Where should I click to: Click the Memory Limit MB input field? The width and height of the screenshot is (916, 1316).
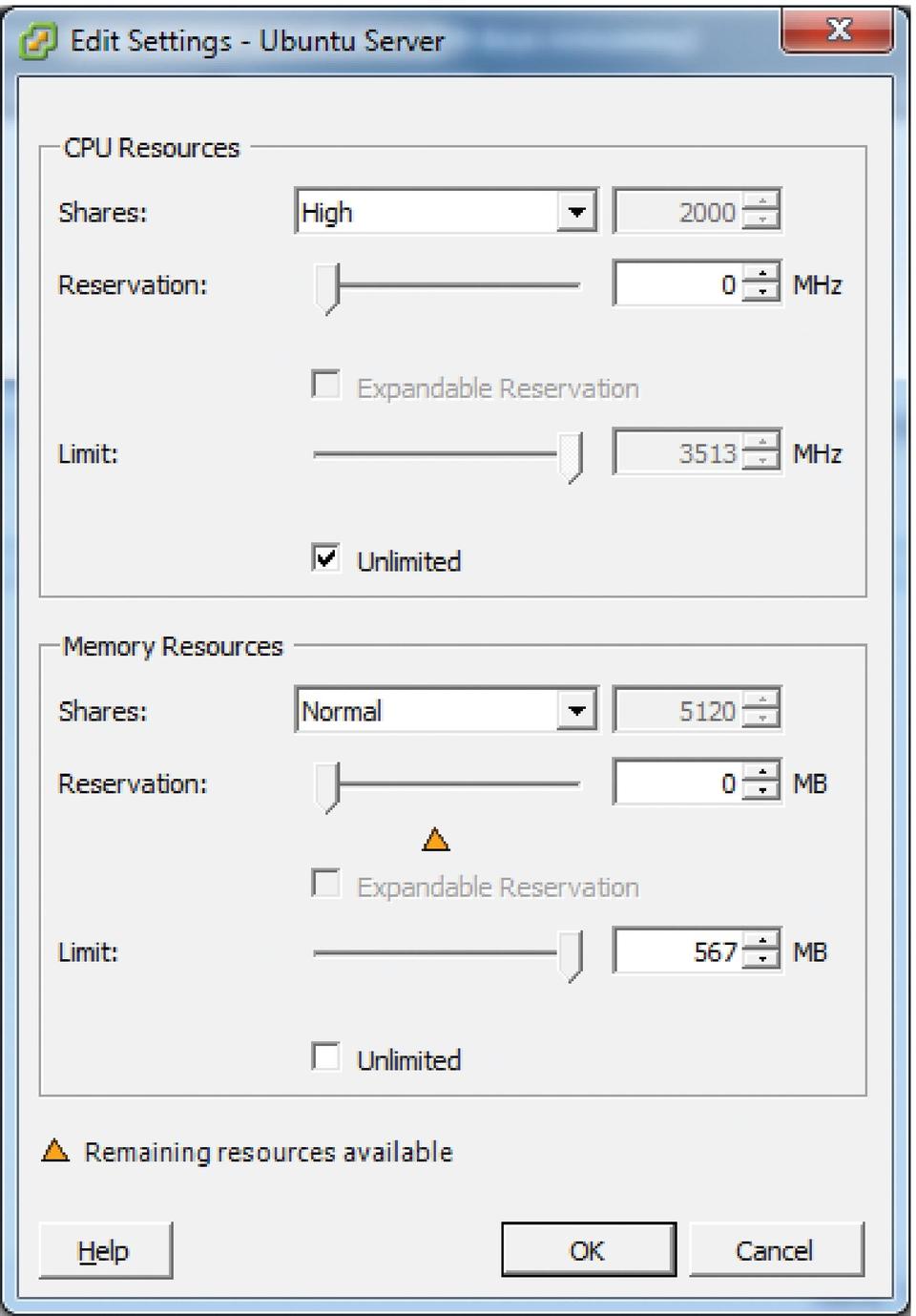[677, 951]
